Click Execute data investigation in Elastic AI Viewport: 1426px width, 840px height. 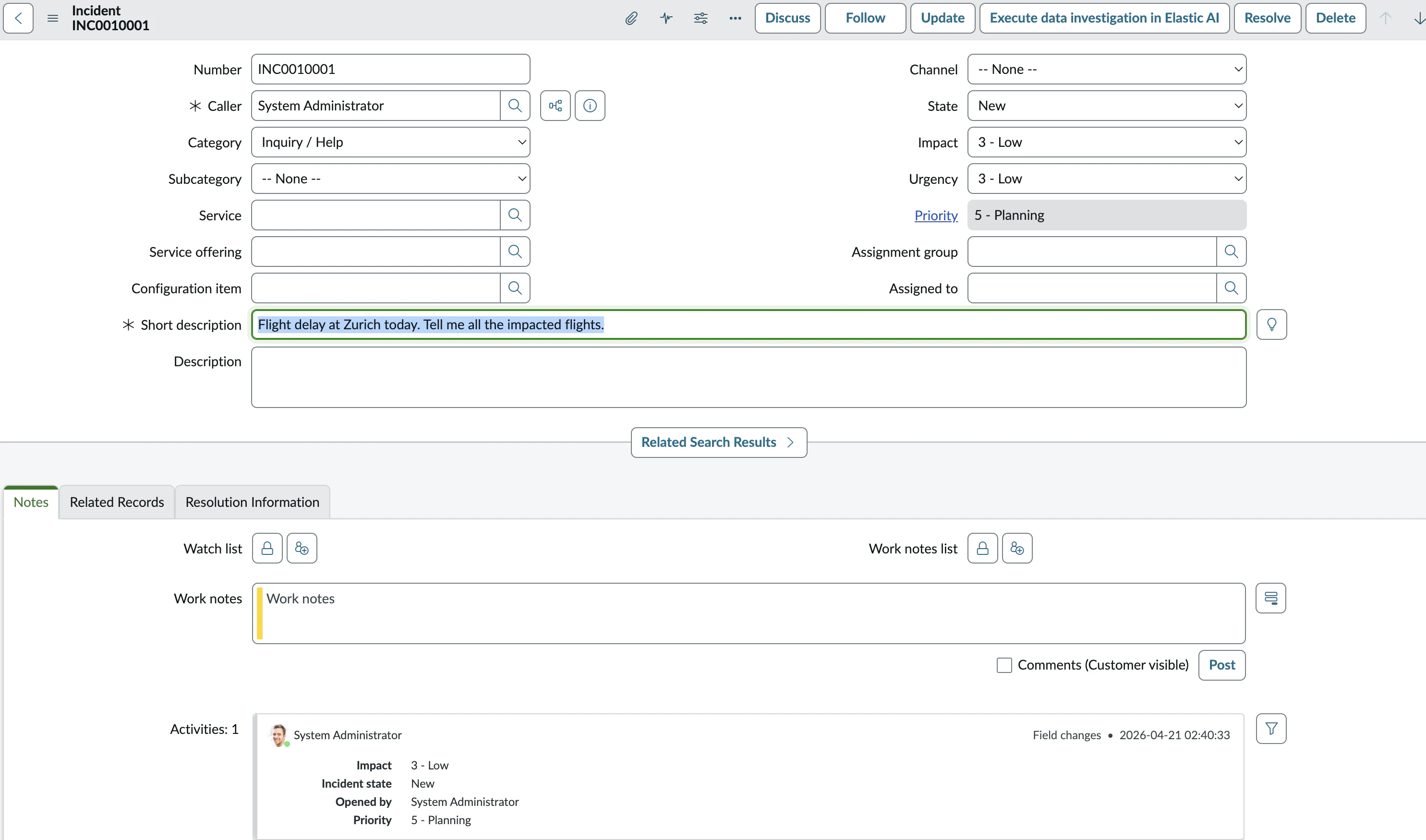(1104, 18)
